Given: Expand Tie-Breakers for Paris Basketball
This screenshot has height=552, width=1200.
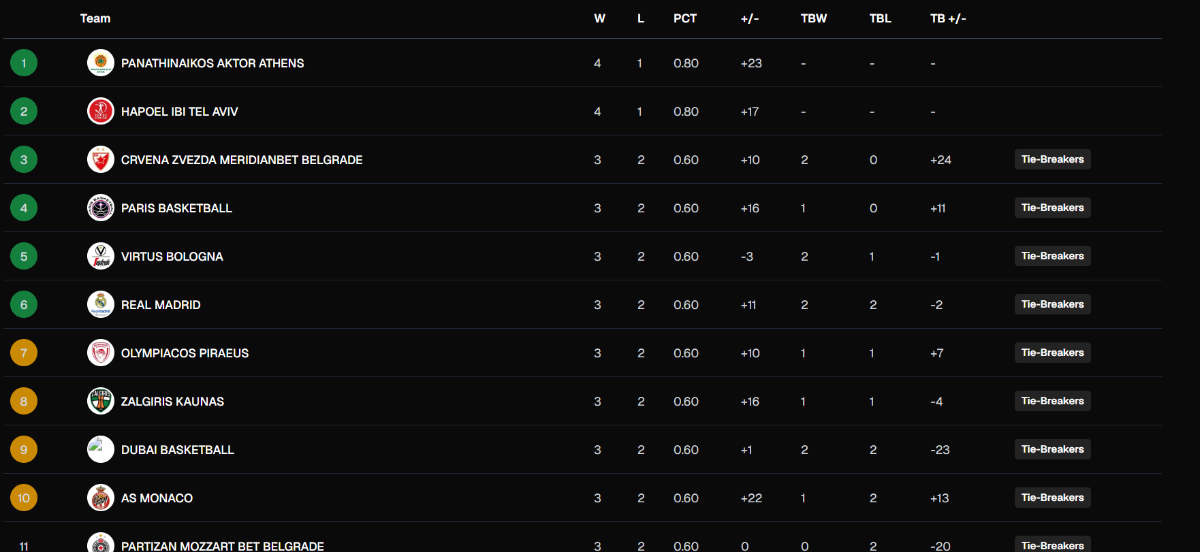Looking at the screenshot, I should [1052, 208].
